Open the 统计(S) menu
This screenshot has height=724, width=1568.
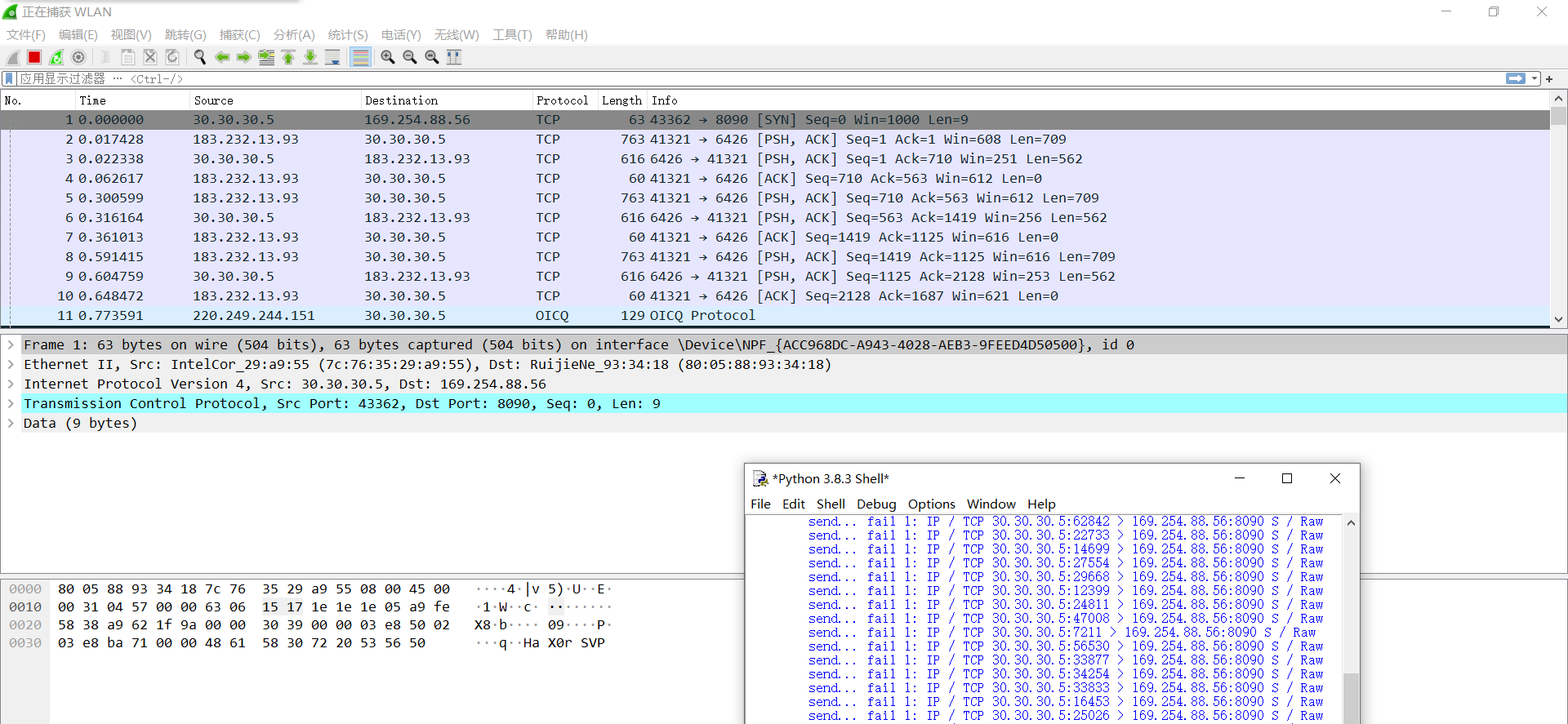pyautogui.click(x=348, y=35)
